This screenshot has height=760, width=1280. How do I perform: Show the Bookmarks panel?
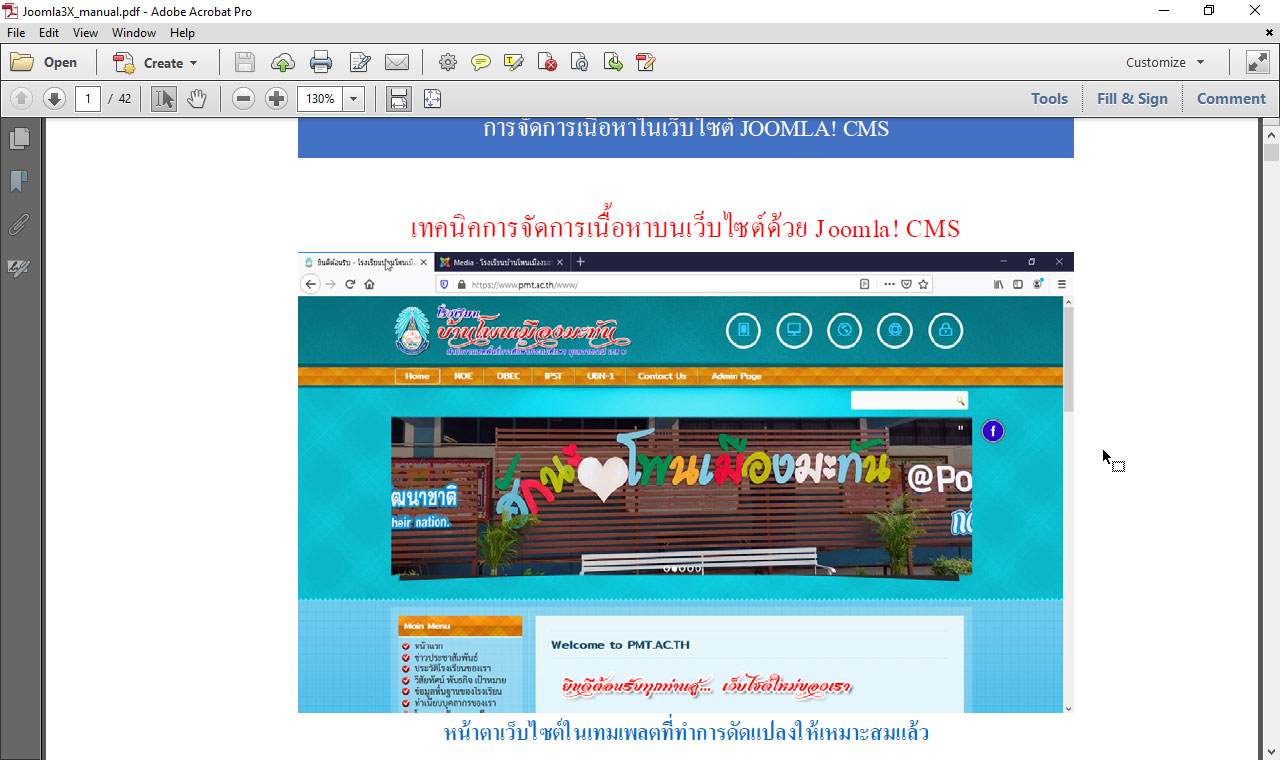19,181
